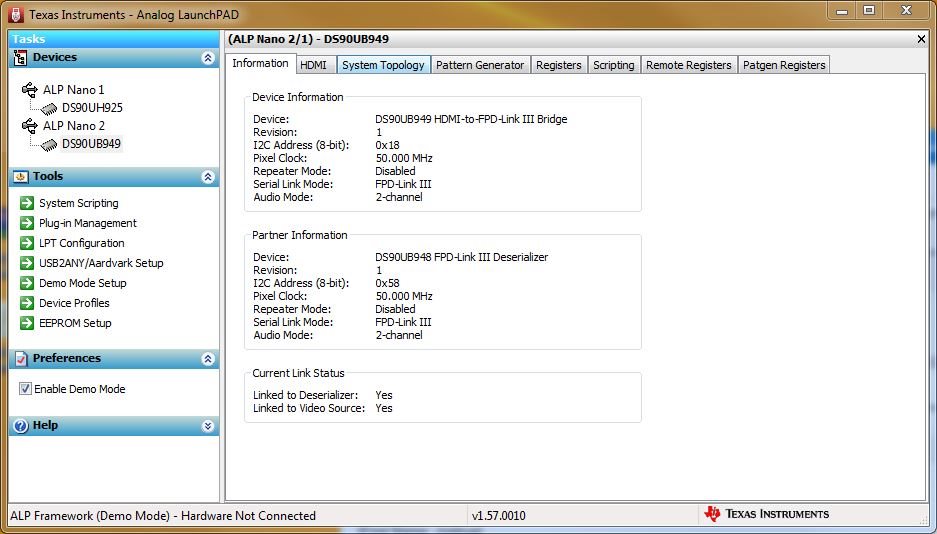The height and width of the screenshot is (534, 937).
Task: Switch to the Pattern Generator tab
Action: [x=480, y=65]
